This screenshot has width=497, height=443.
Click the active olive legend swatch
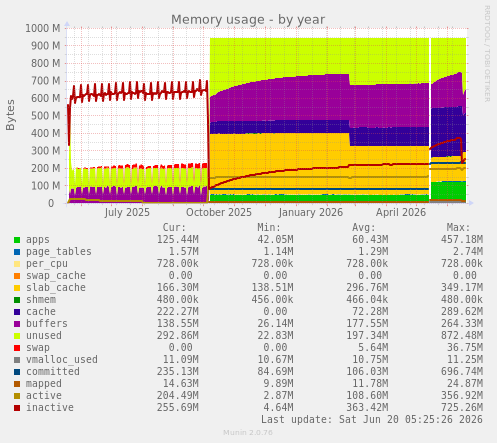[17, 396]
